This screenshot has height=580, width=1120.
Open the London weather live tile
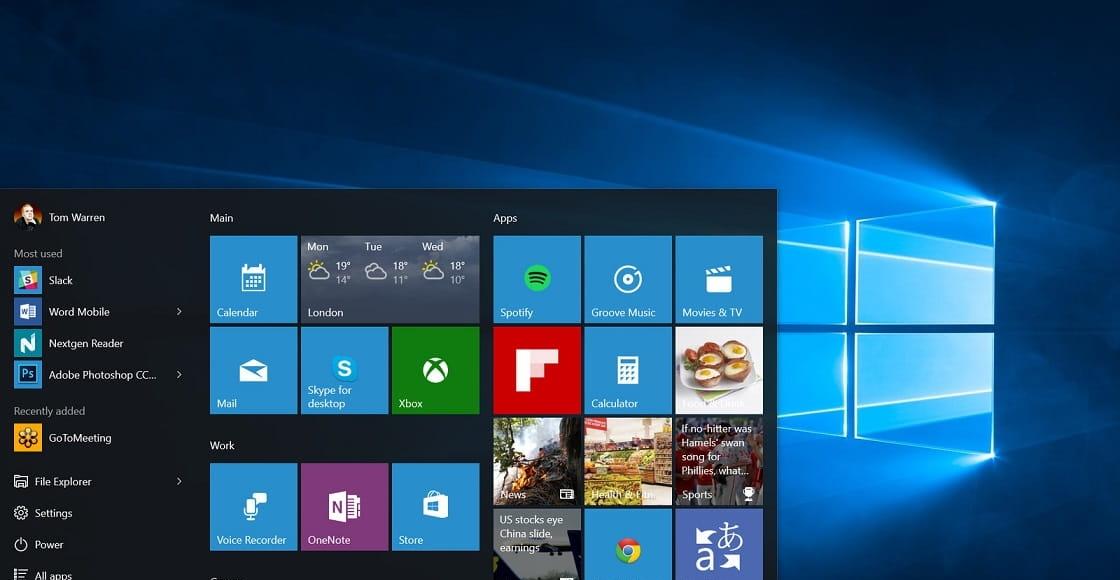(390, 279)
